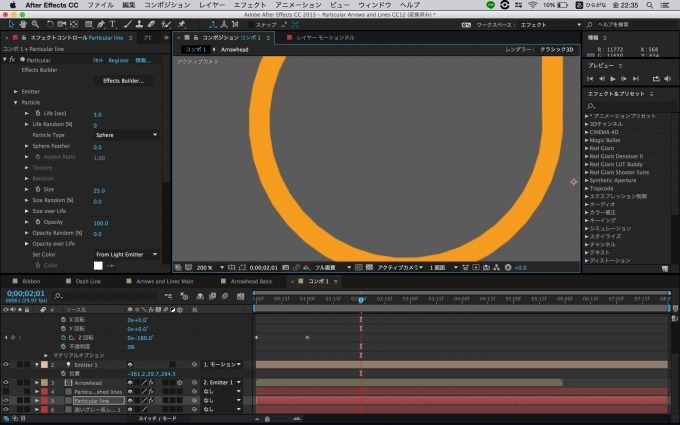Screen dimensions: 680x425
Task: Toggle the Opacity stopwatch icon
Action: pos(36,222)
